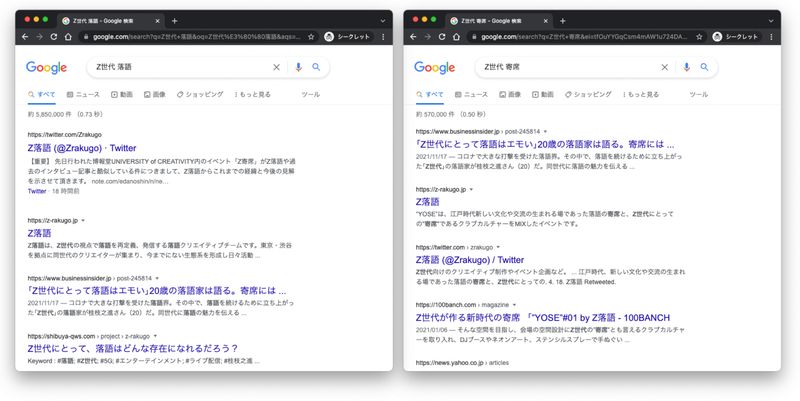Select ショッピング tab in left window

coord(200,94)
